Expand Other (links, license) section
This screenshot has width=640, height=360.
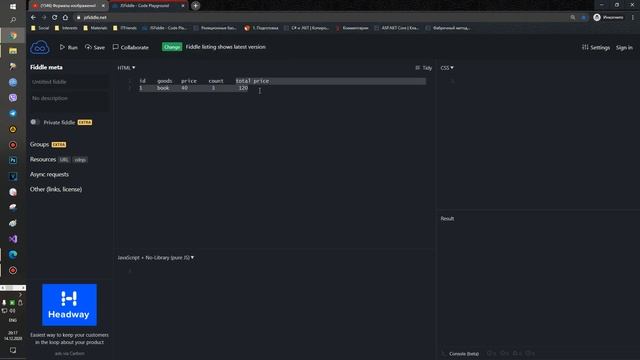(x=56, y=189)
